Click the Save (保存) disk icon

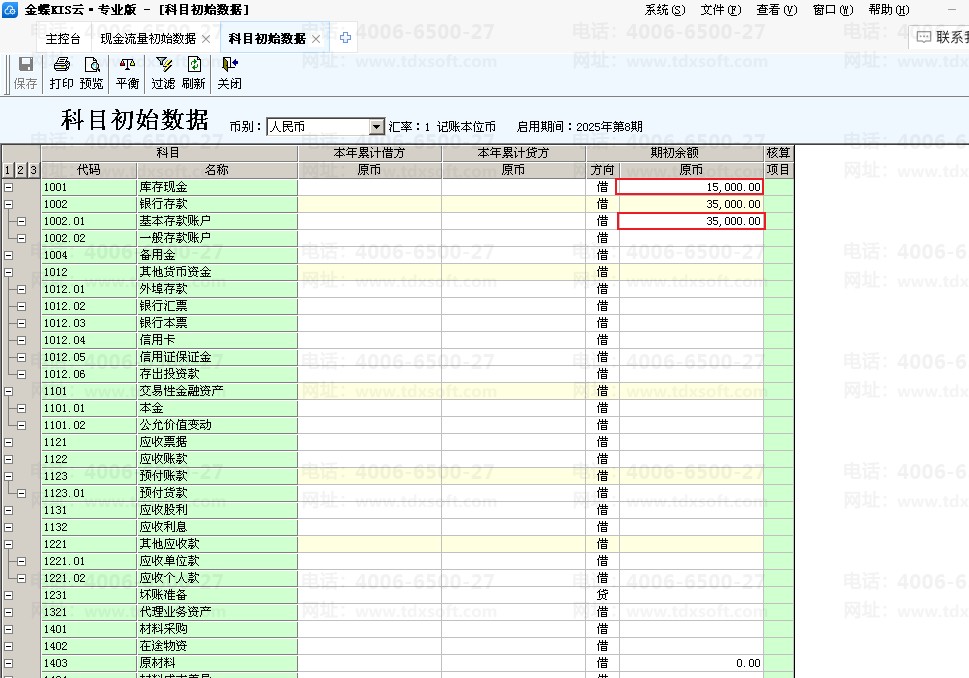[25, 74]
